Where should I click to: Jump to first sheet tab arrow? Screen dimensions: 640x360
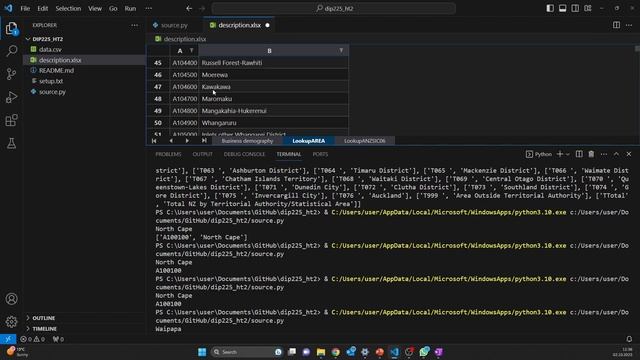click(x=154, y=141)
